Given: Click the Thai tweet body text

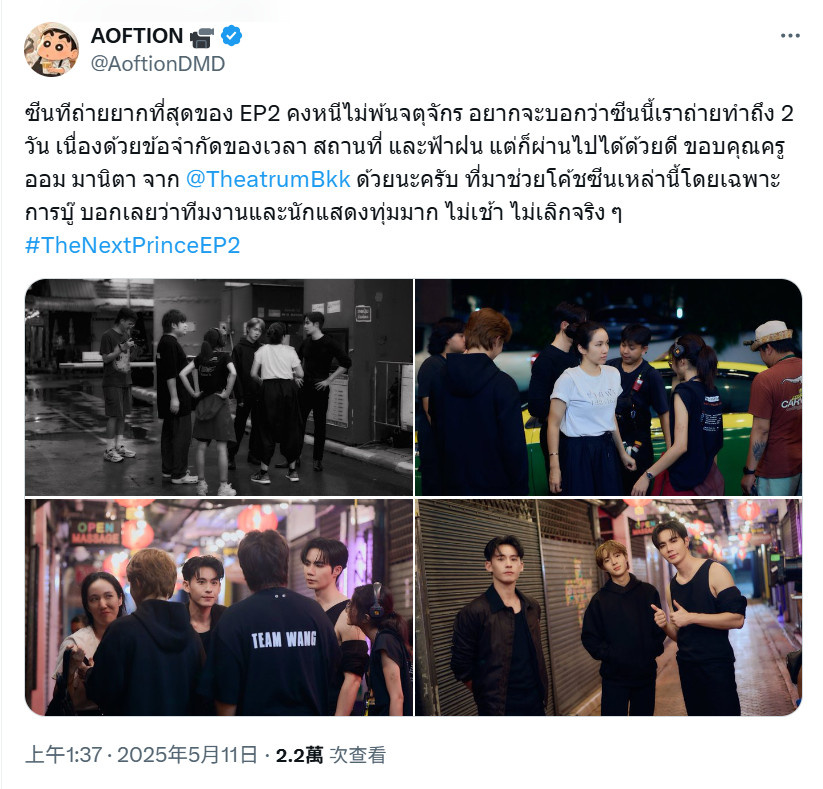Looking at the screenshot, I should (409, 163).
